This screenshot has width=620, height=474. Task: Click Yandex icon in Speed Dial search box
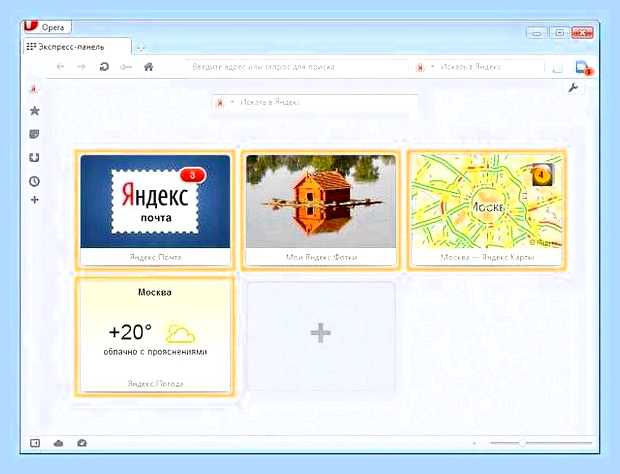(x=220, y=103)
